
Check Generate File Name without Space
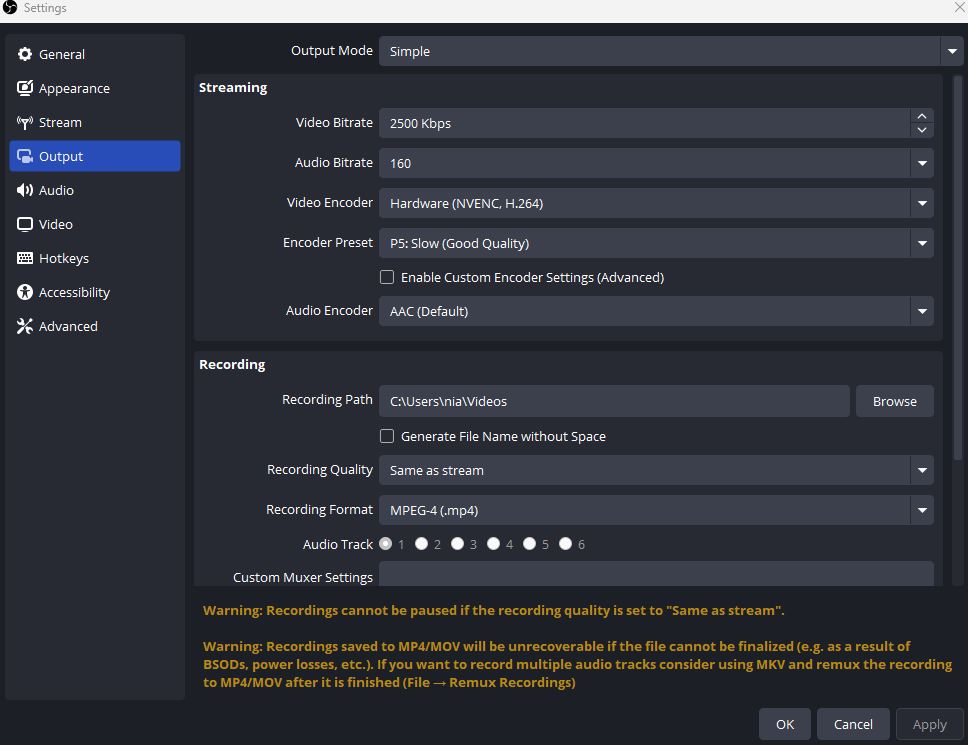click(387, 436)
